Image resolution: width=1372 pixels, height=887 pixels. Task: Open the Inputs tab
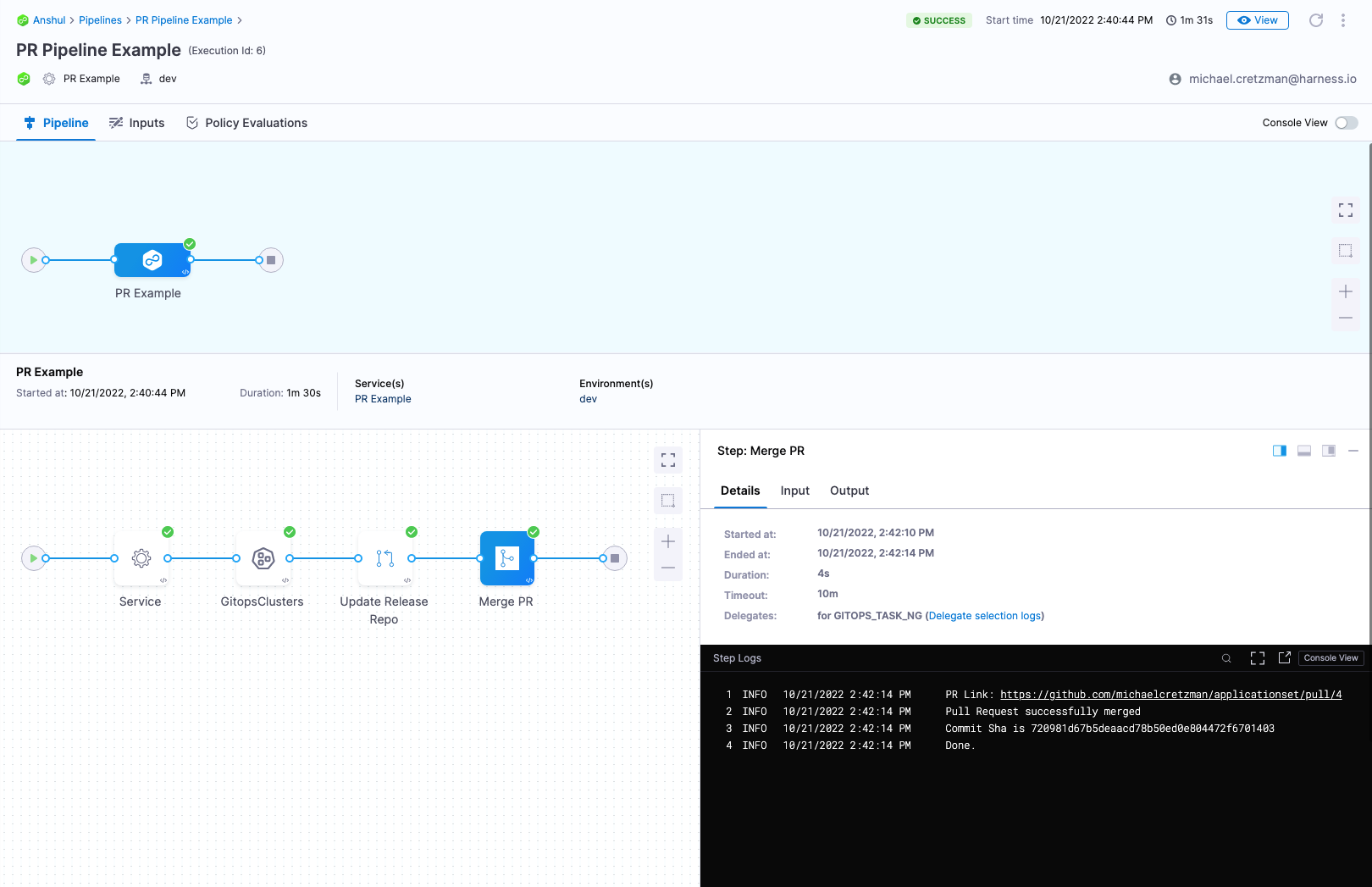click(137, 123)
